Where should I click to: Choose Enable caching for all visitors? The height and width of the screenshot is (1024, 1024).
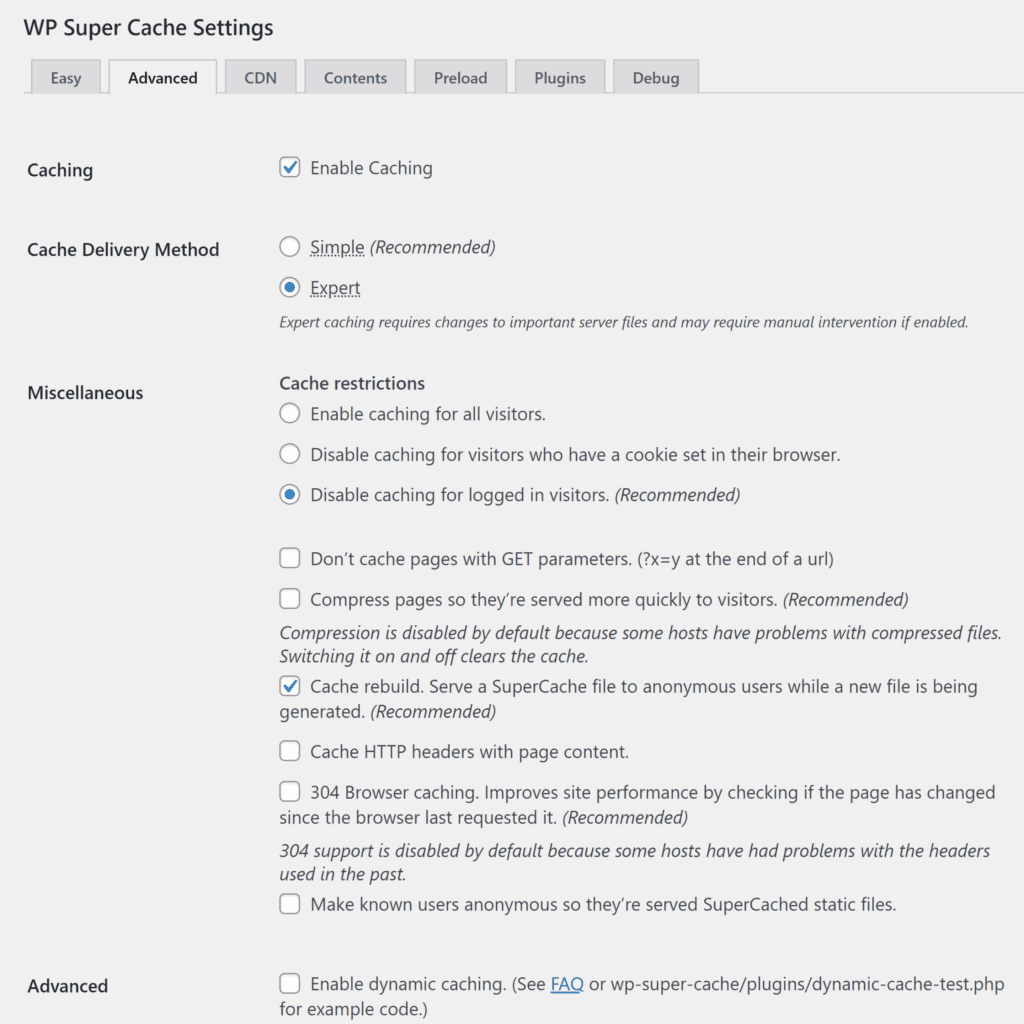pyautogui.click(x=290, y=413)
